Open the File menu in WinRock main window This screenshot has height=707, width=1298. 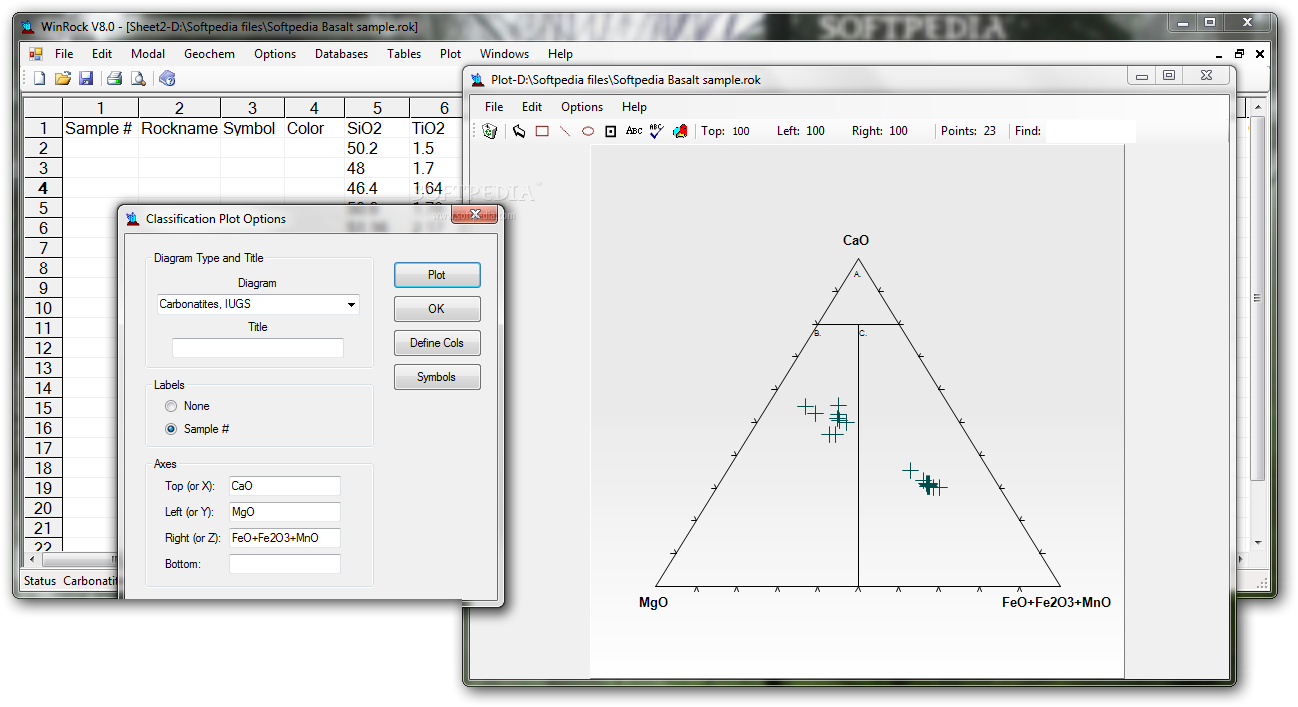(64, 54)
